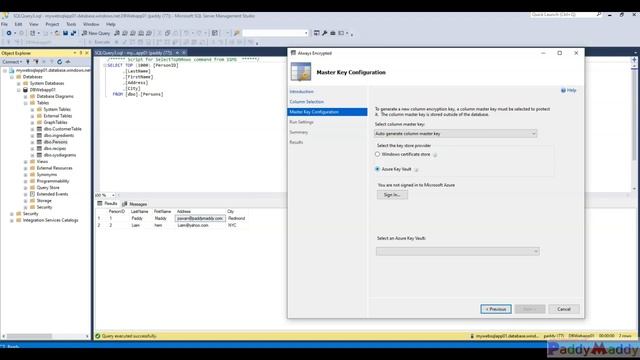Expand the Programmability folder node
The height and width of the screenshot is (360, 640).
(26, 181)
